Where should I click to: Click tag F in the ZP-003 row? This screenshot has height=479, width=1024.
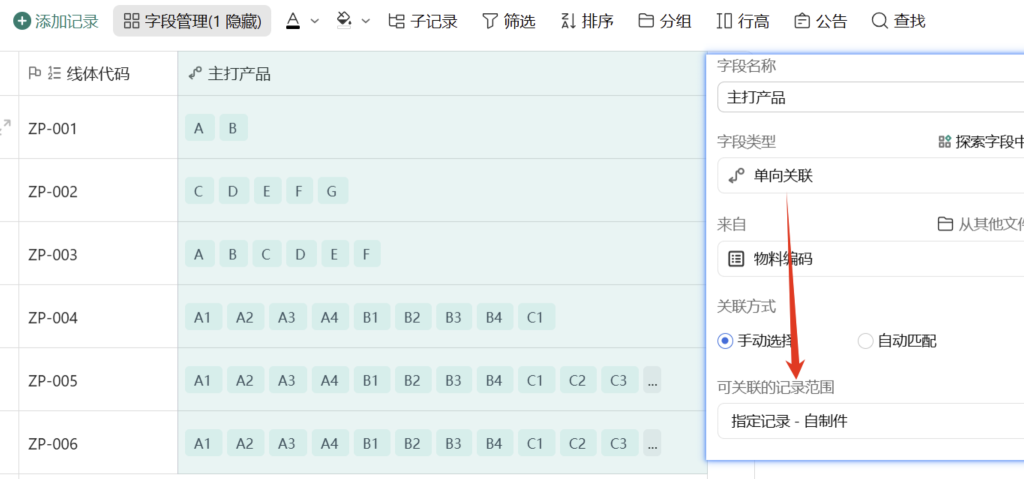pos(367,254)
